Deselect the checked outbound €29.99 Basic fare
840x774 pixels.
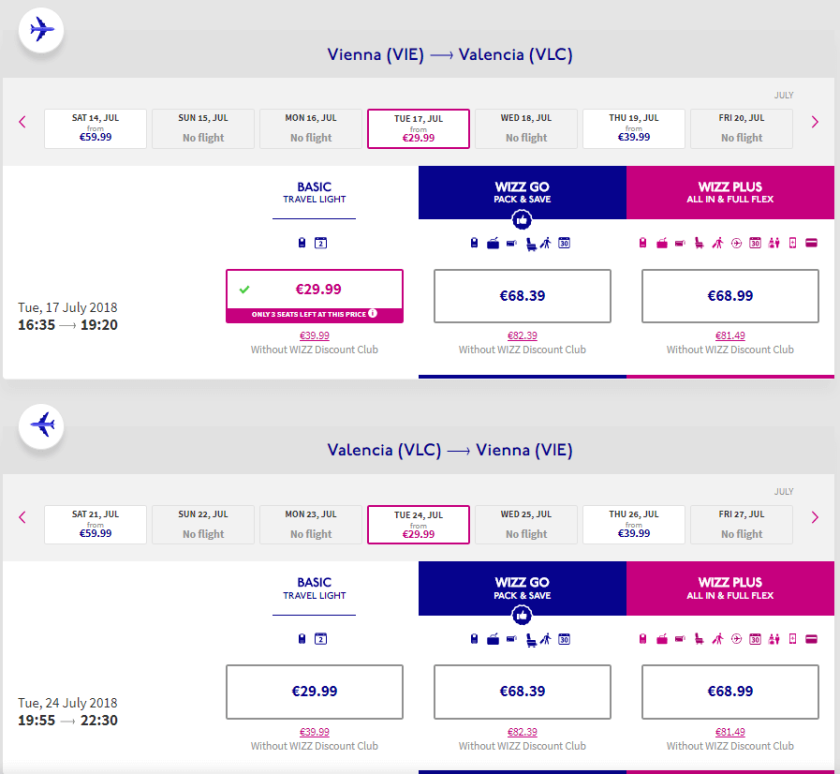pos(315,290)
